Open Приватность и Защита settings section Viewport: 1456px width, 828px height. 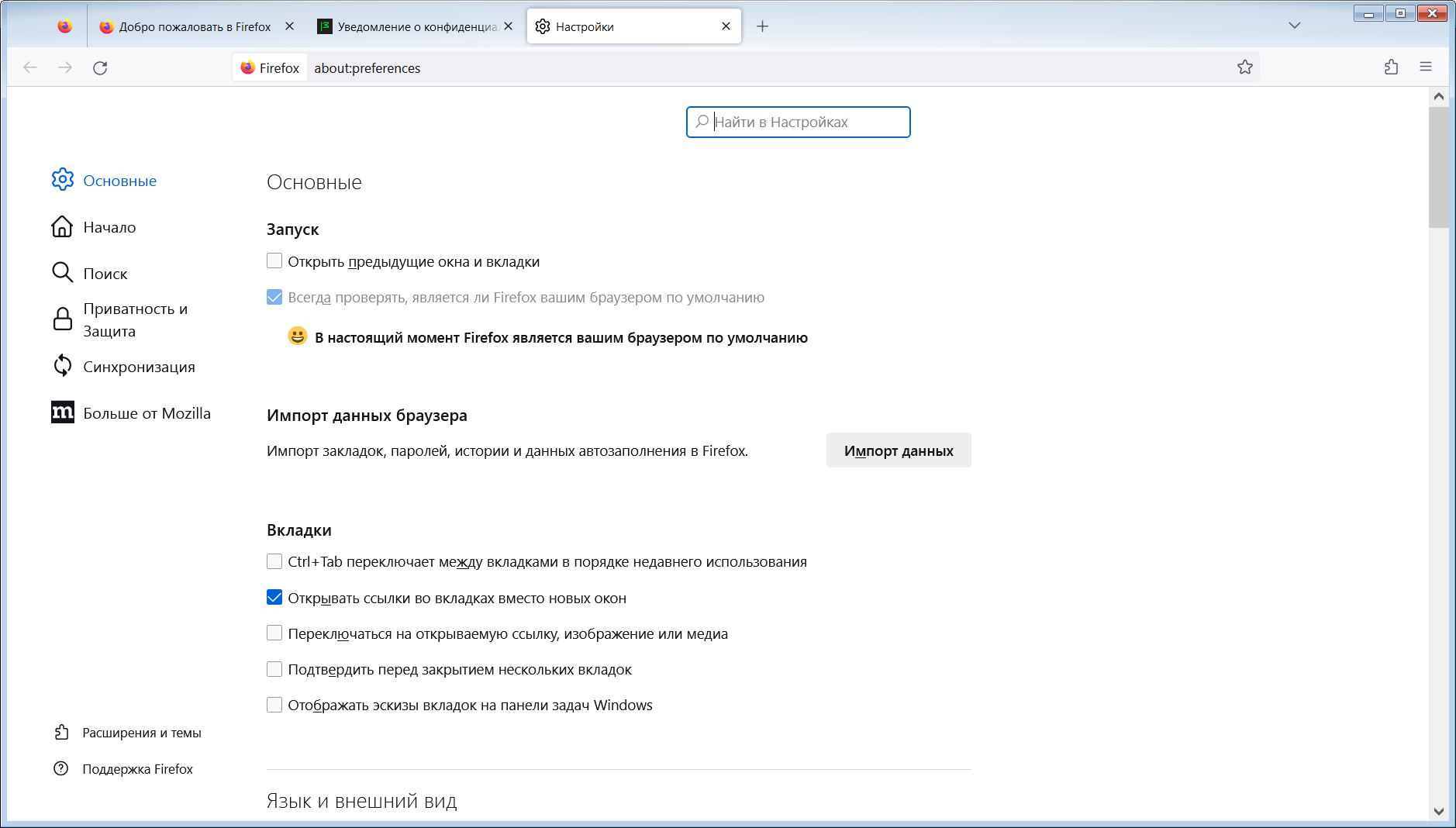[x=135, y=319]
